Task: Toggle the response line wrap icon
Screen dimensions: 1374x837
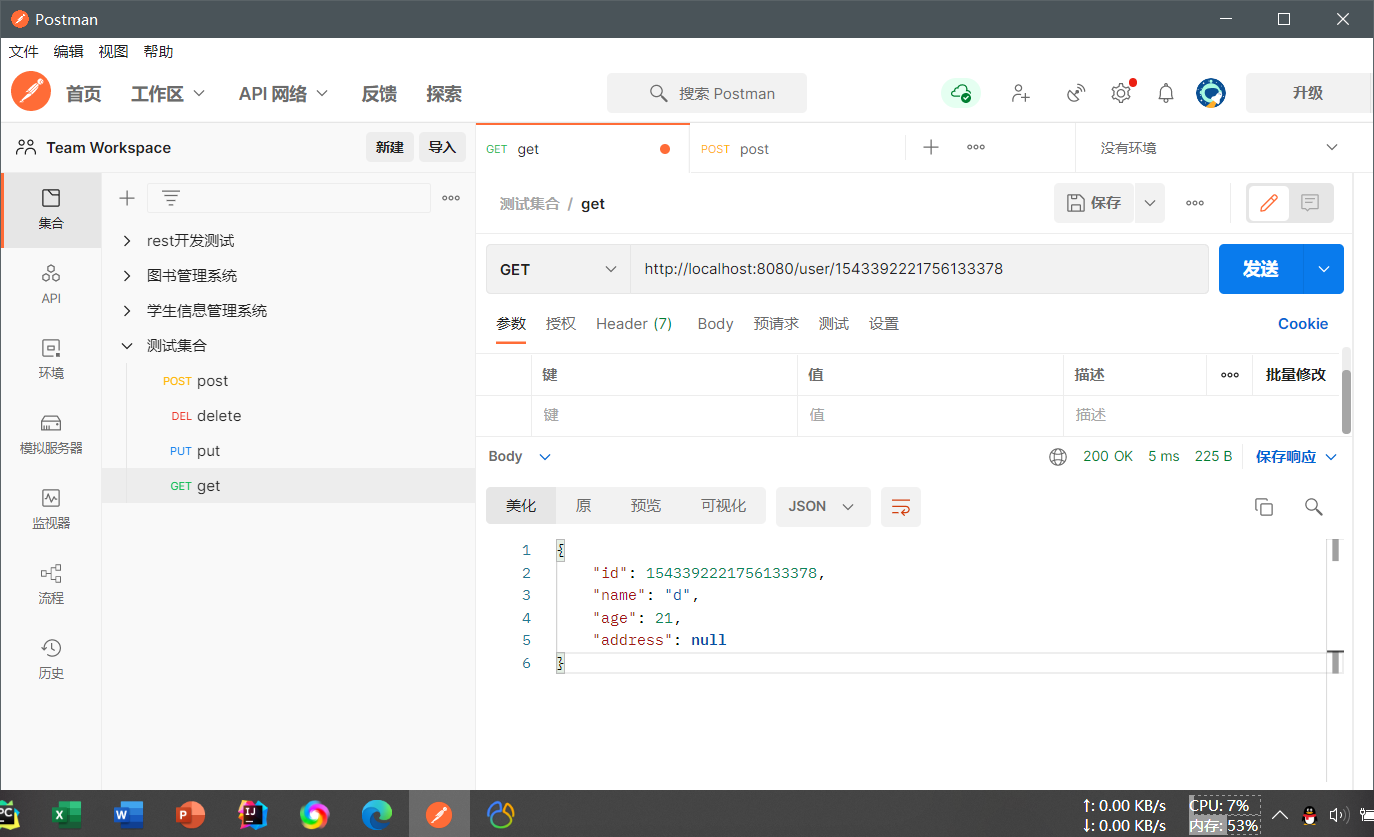Action: [x=901, y=507]
